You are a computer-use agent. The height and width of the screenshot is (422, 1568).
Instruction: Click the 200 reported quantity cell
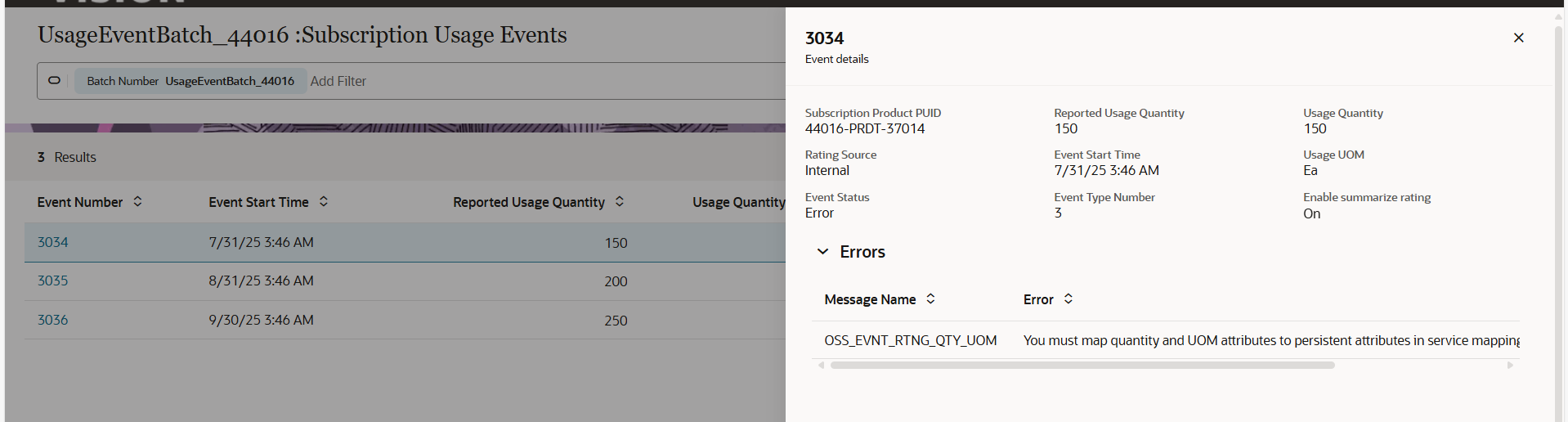coord(616,281)
